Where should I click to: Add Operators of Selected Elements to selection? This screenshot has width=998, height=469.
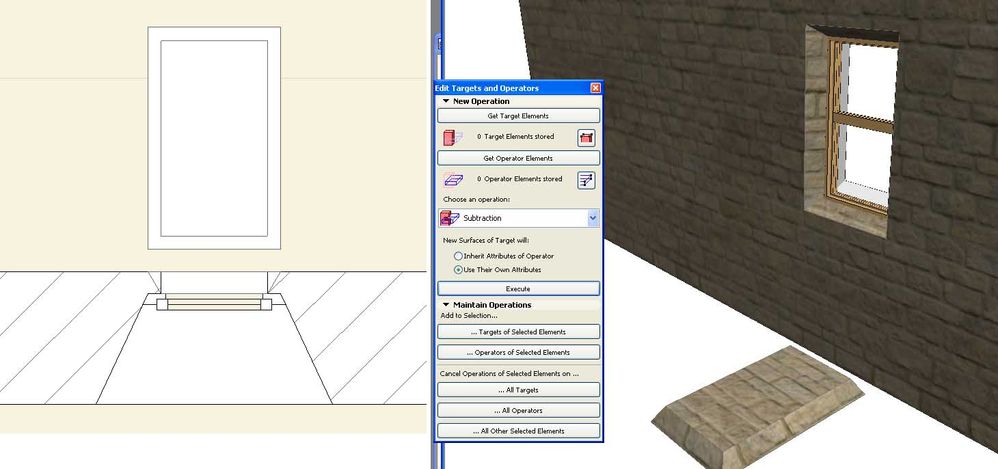pos(518,352)
